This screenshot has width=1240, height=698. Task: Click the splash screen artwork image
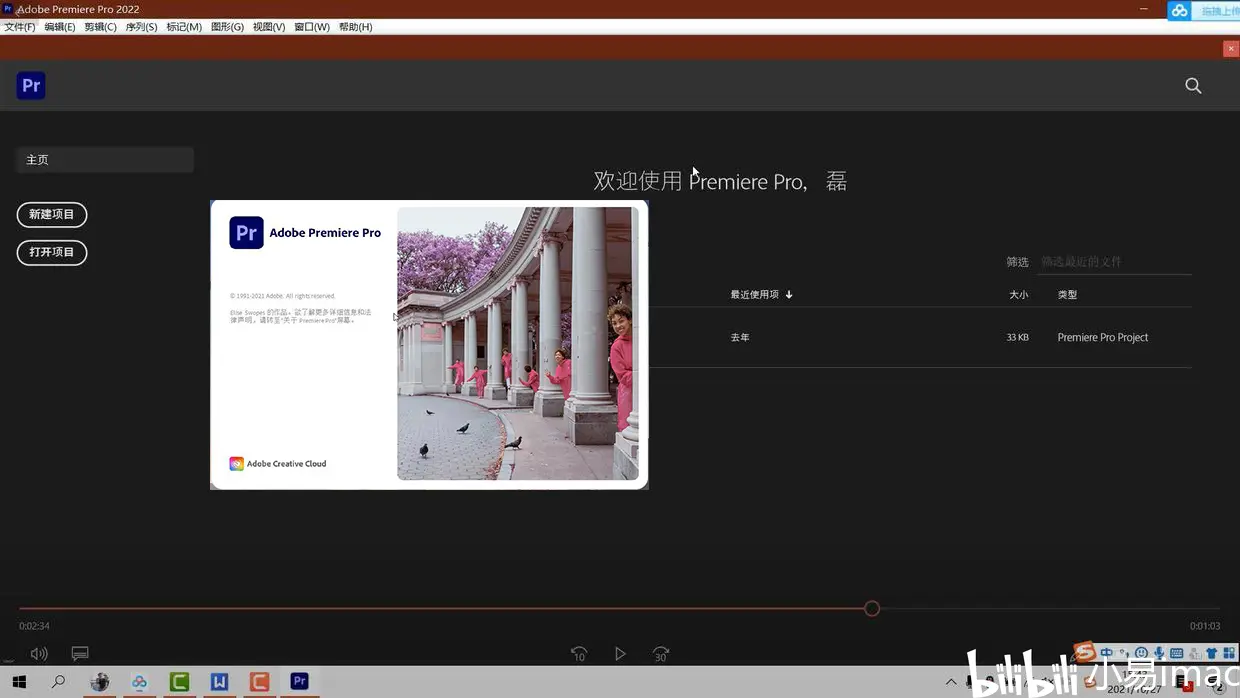tap(518, 344)
